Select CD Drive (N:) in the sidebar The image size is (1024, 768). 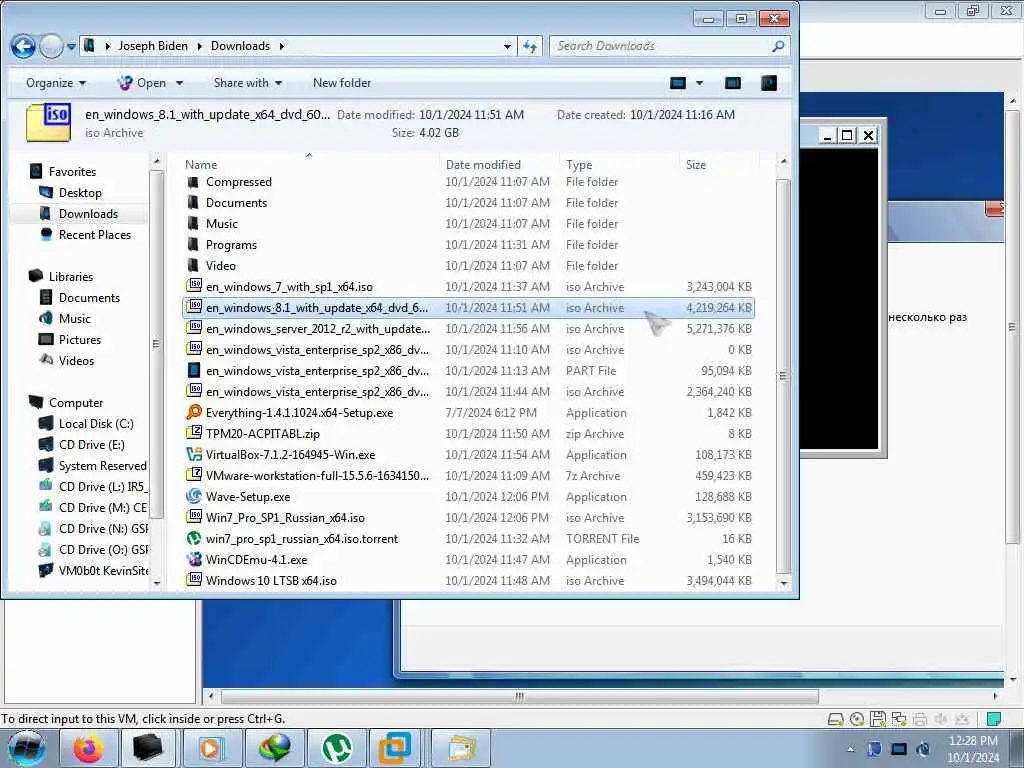pyautogui.click(x=103, y=529)
